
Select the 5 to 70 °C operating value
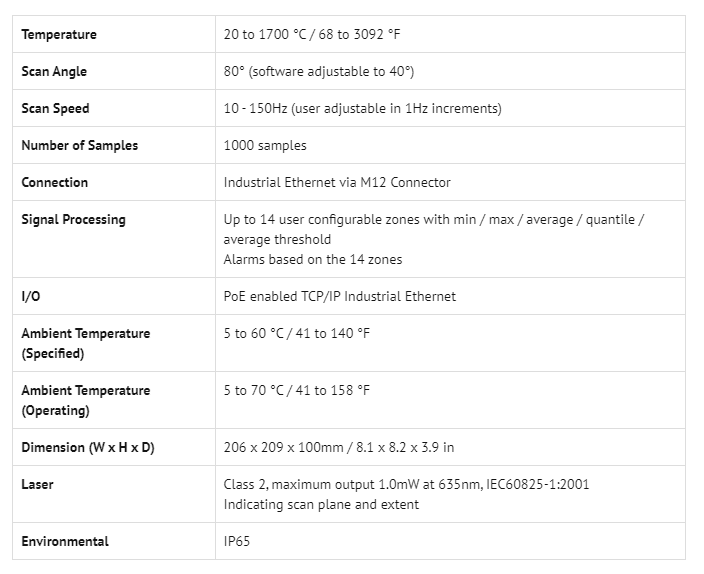(296, 391)
